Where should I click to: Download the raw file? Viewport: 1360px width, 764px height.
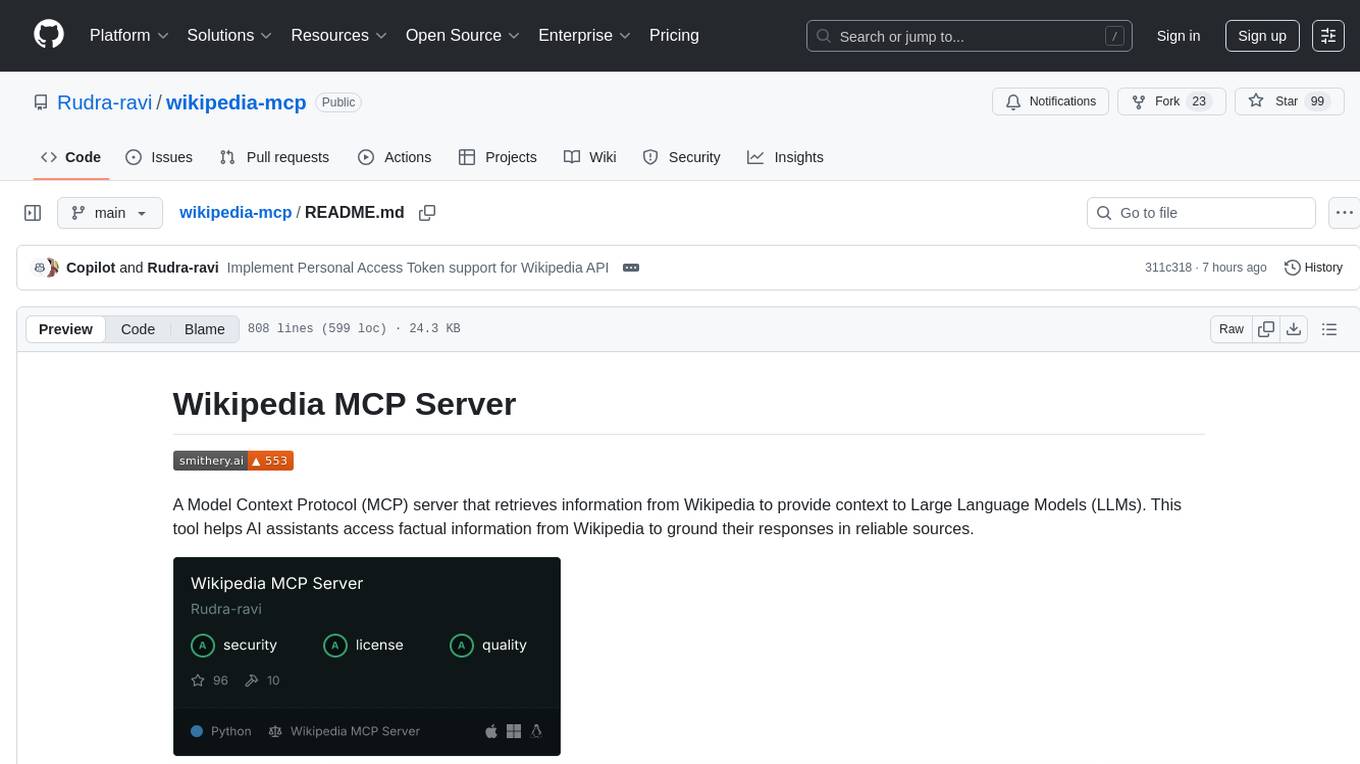(1294, 329)
